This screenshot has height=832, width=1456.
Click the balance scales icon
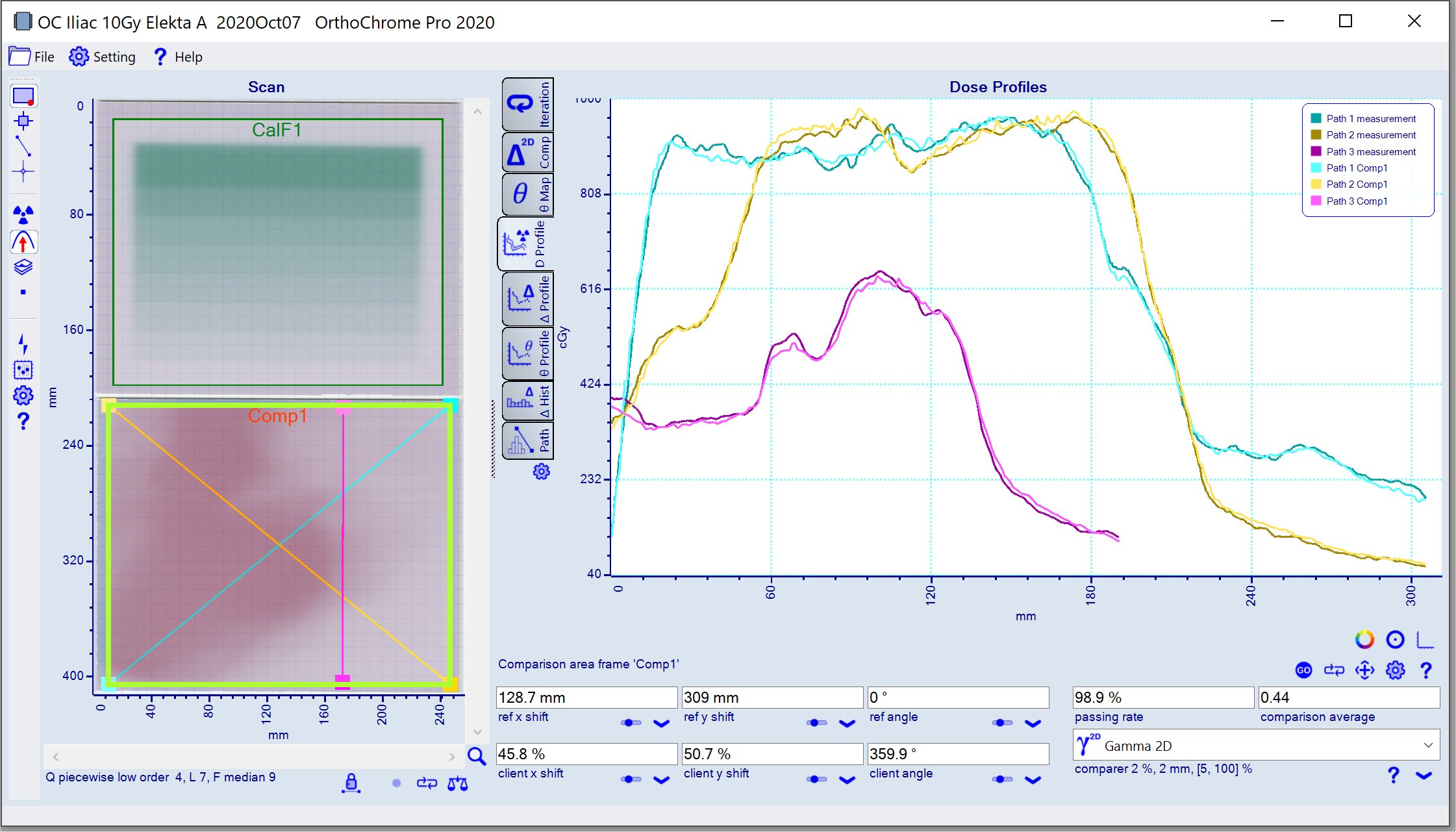(x=457, y=783)
